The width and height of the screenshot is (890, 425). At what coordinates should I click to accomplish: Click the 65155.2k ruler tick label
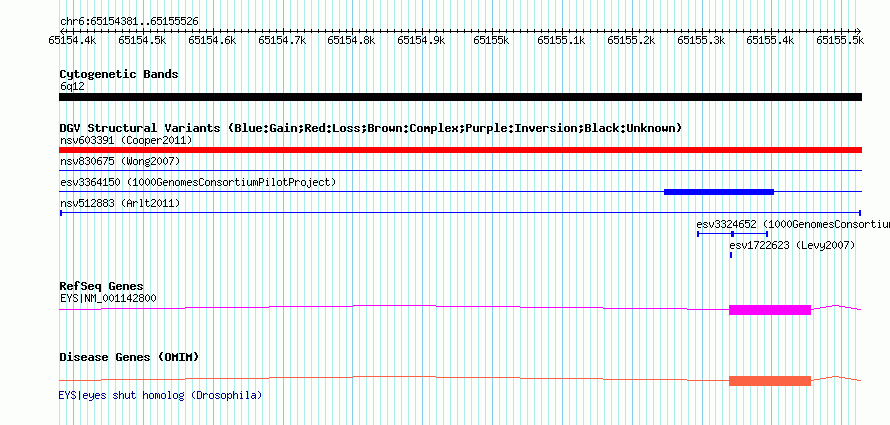pyautogui.click(x=631, y=40)
